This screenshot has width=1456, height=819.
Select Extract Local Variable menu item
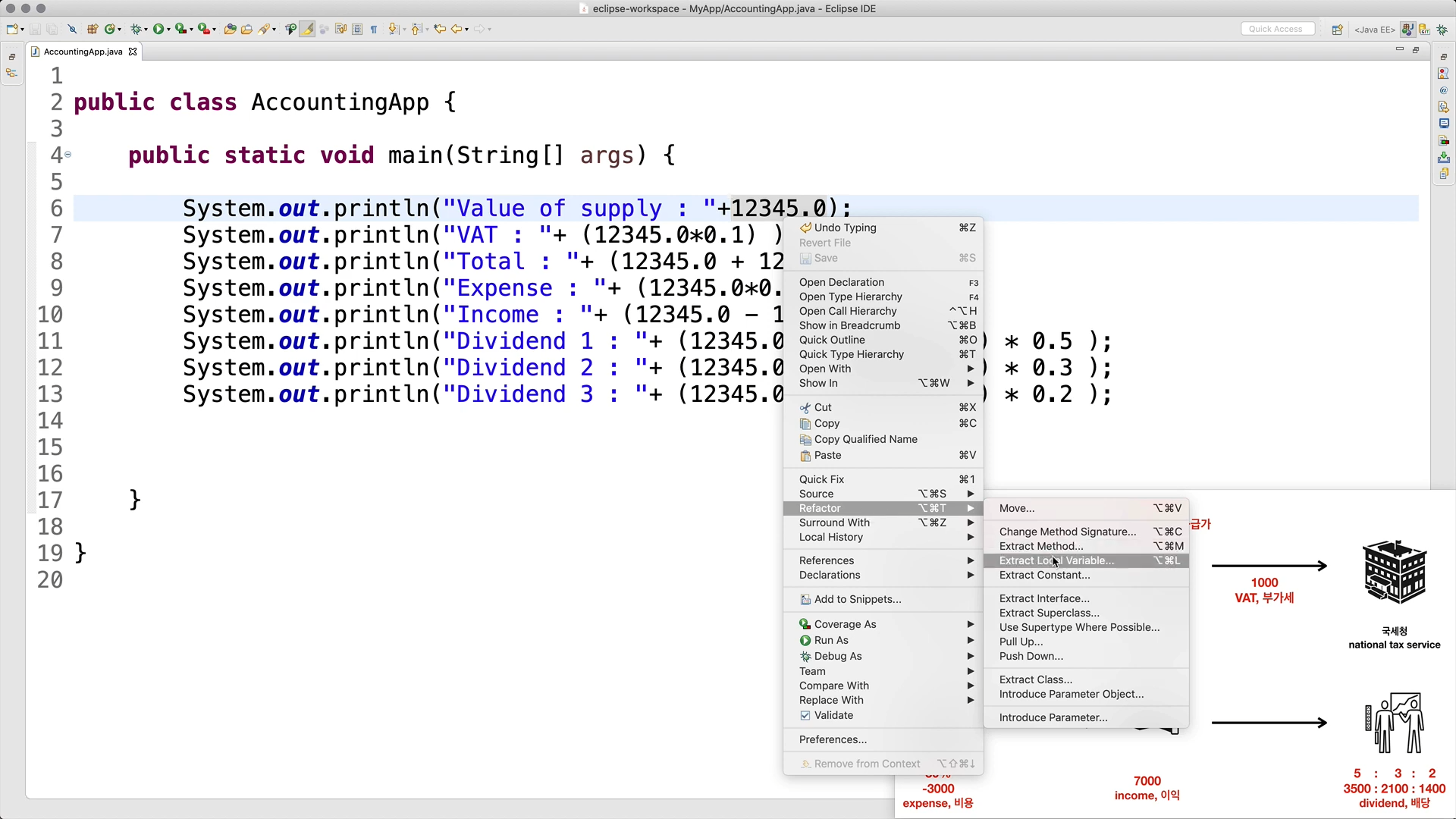[x=1056, y=560]
